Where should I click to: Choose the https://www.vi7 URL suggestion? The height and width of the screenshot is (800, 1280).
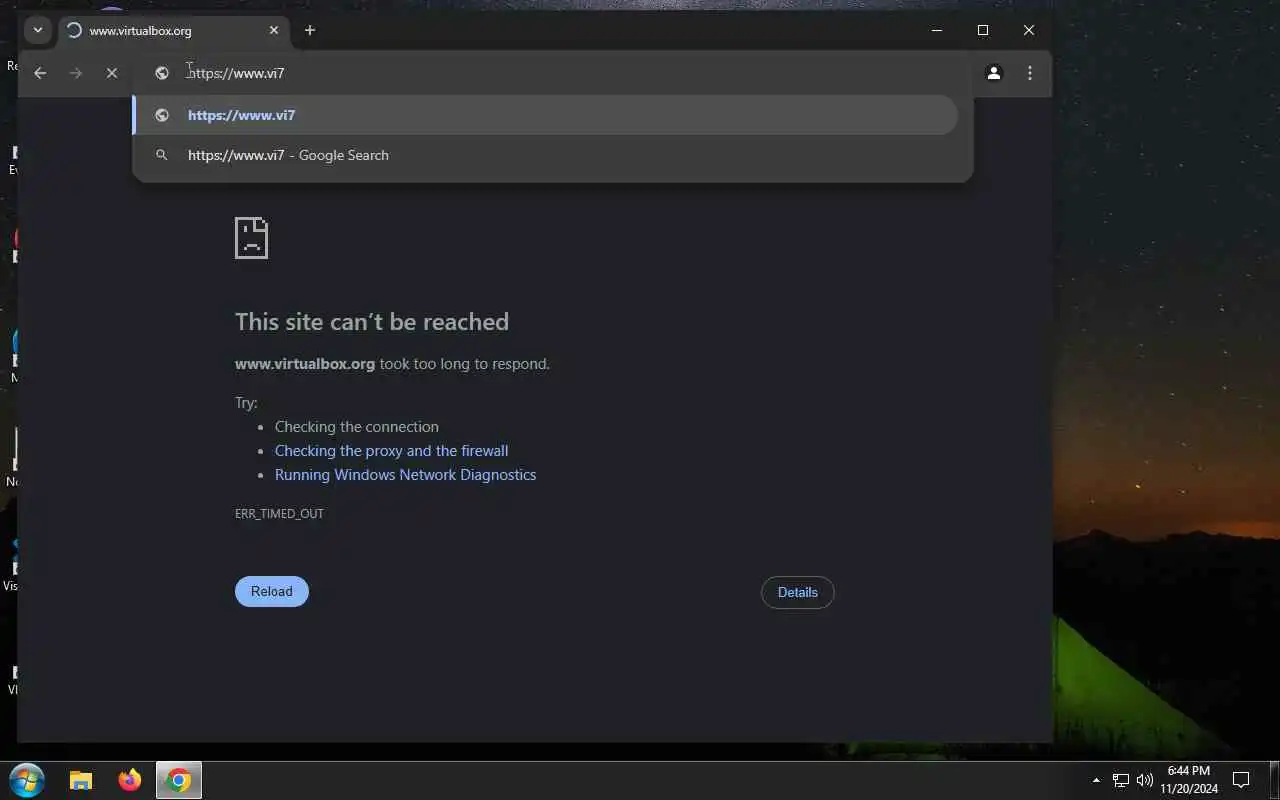[546, 115]
